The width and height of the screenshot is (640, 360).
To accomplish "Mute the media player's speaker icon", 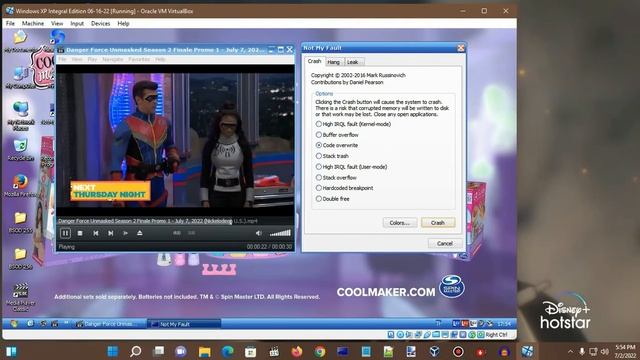I will [258, 233].
